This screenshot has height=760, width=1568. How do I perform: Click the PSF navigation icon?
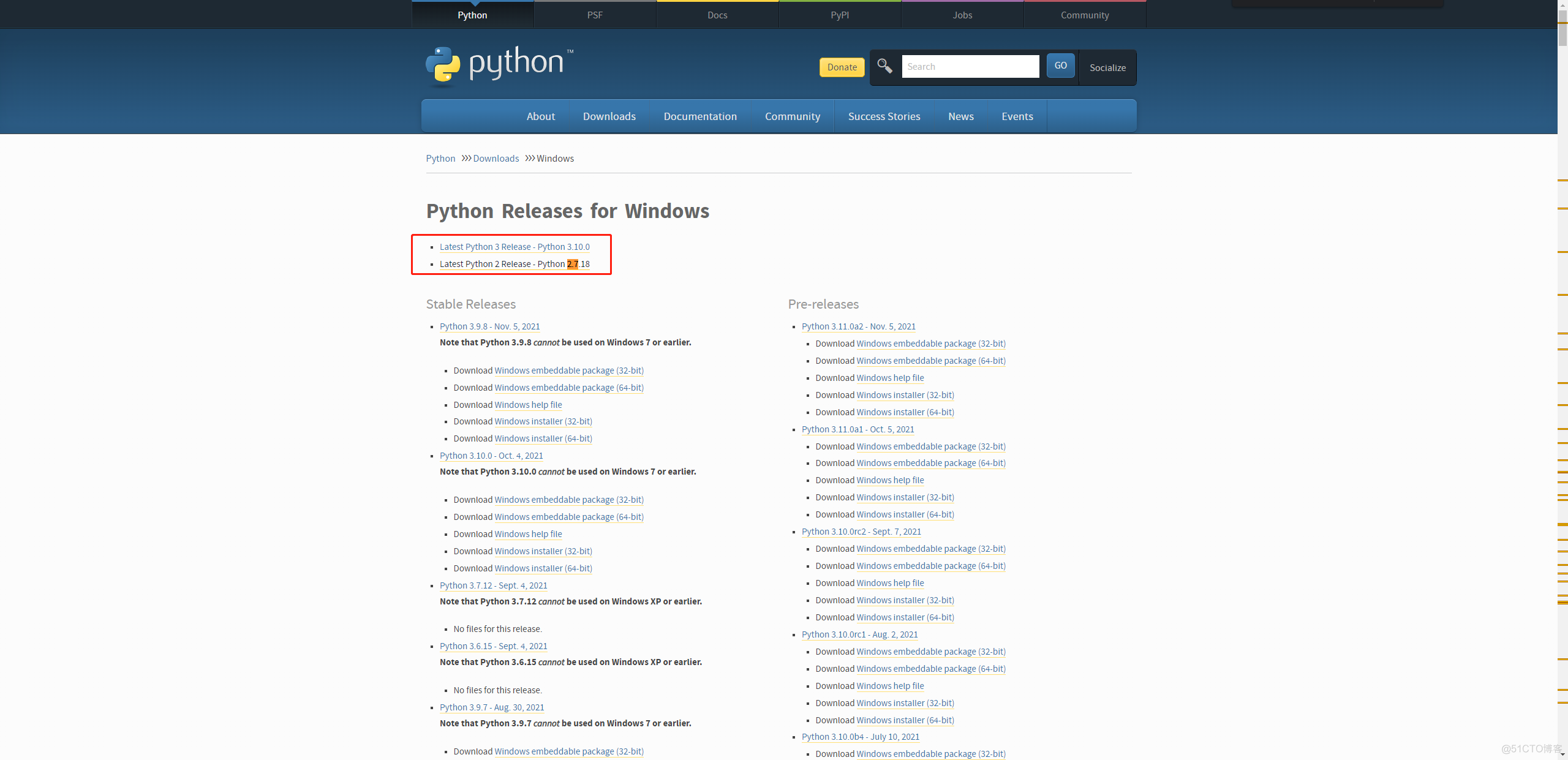(595, 14)
